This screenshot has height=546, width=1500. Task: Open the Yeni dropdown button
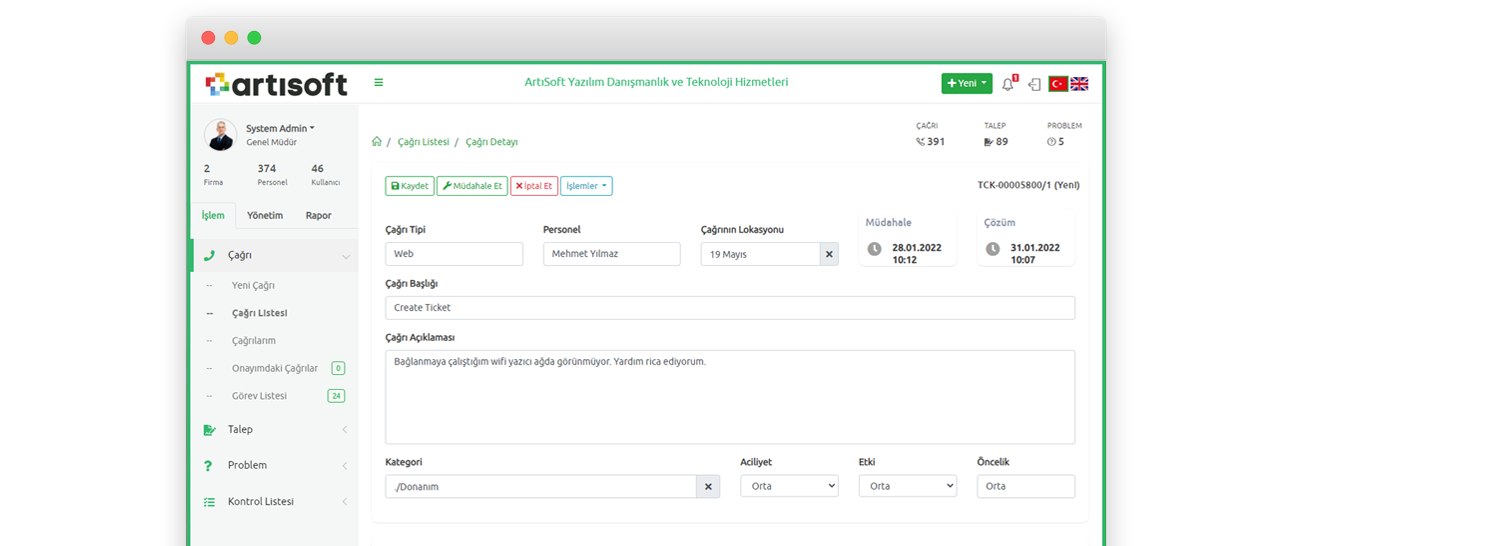point(966,84)
